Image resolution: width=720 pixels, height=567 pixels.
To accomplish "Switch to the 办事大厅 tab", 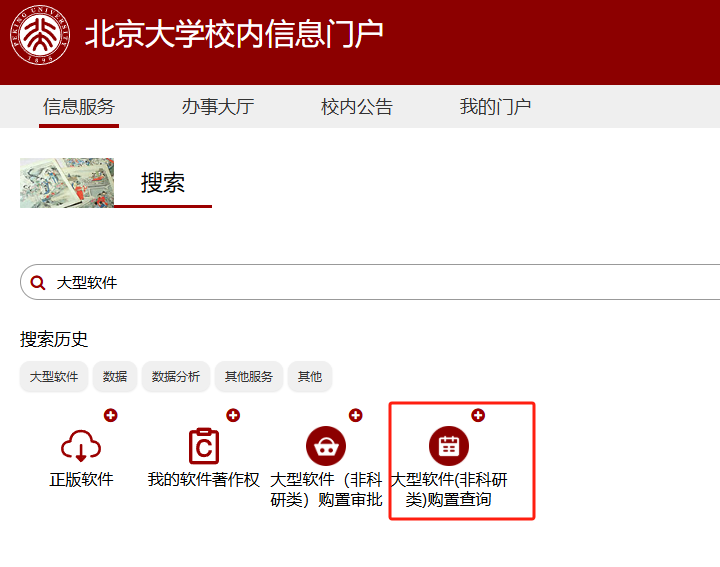I will [218, 107].
